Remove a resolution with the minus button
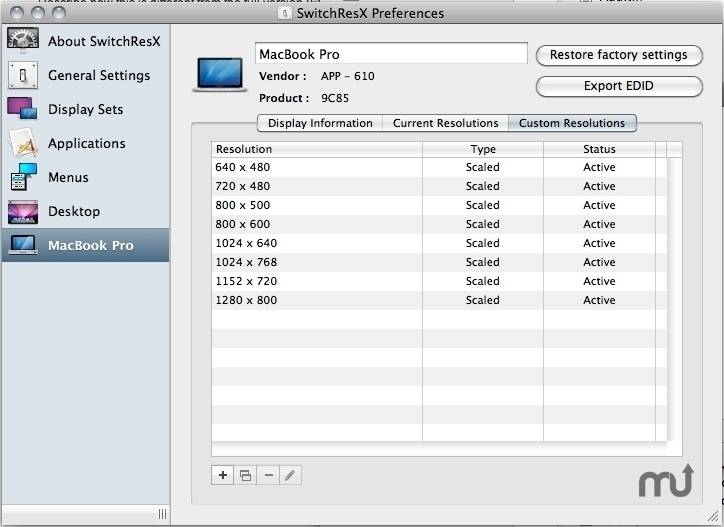Image resolution: width=724 pixels, height=527 pixels. pyautogui.click(x=268, y=475)
